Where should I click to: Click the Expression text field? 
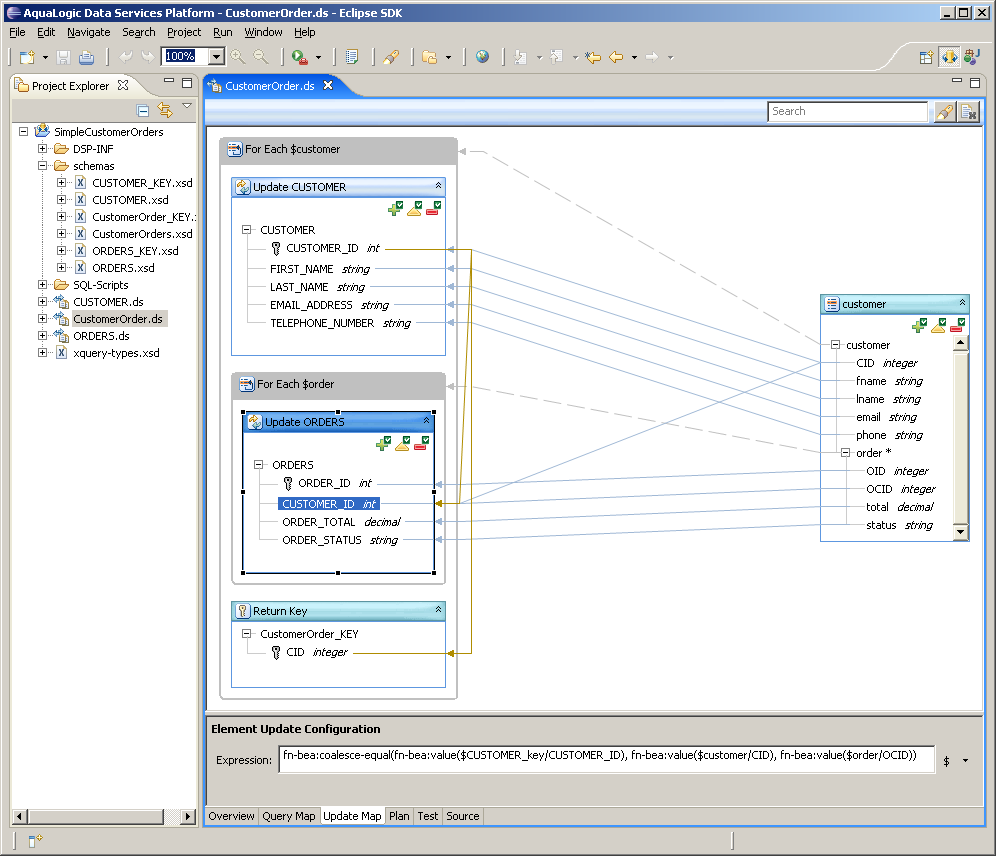607,759
